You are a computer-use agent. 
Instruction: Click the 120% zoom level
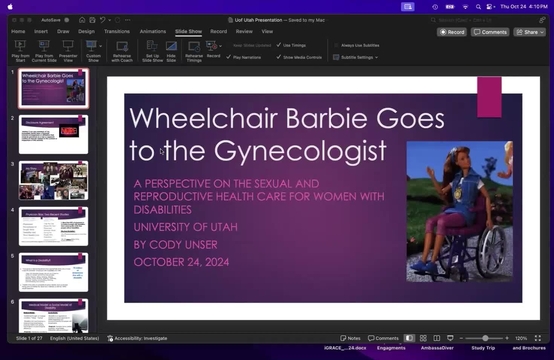[x=521, y=338]
